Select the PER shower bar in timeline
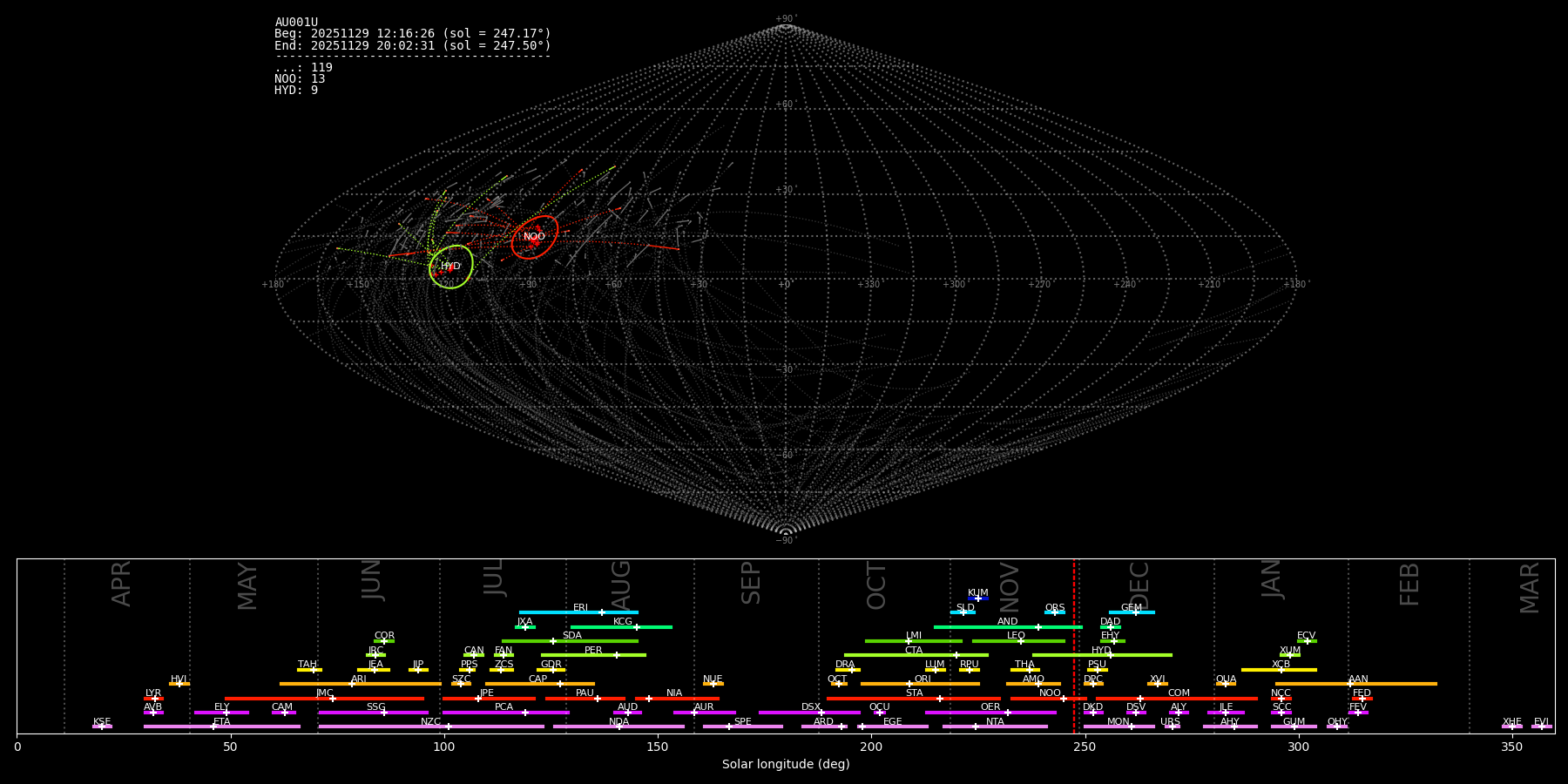The height and width of the screenshot is (784, 1568). tap(593, 655)
